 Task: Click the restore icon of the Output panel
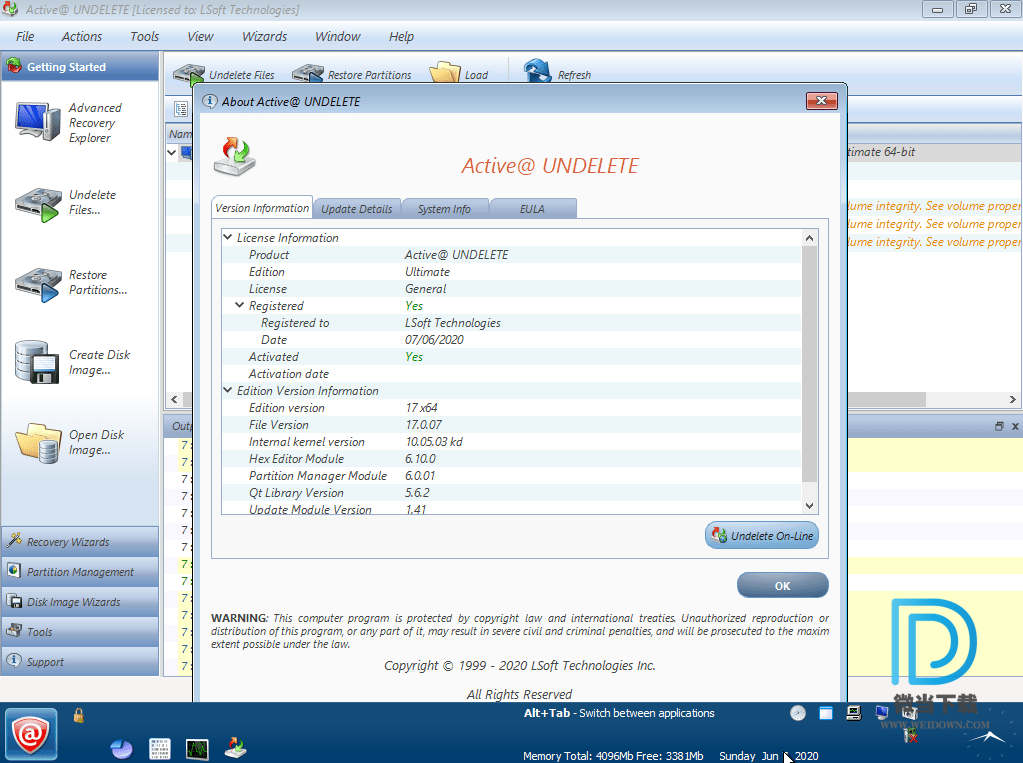pos(999,426)
